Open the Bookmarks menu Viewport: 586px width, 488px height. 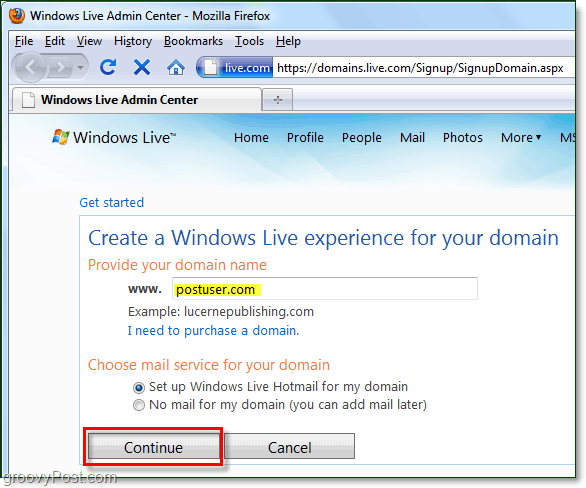tap(193, 41)
